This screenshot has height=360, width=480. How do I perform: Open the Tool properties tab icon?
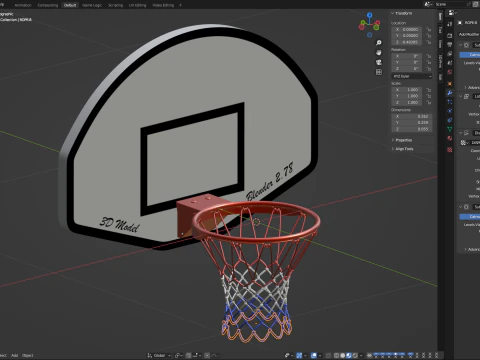(450, 24)
